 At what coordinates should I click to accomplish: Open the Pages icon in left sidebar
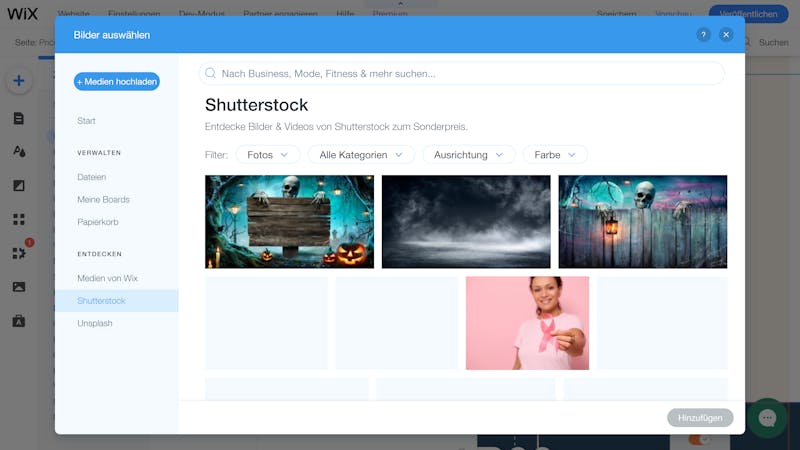click(x=19, y=118)
